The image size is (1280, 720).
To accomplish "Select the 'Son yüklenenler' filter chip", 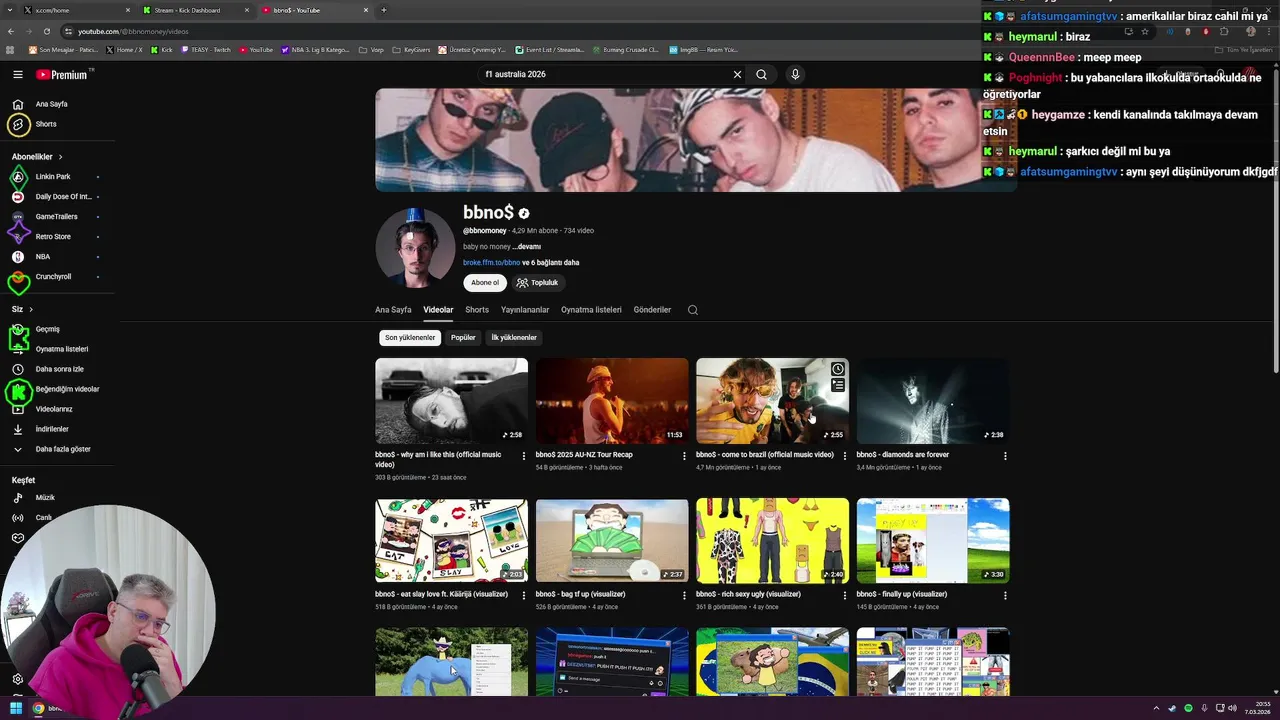I will coord(410,338).
